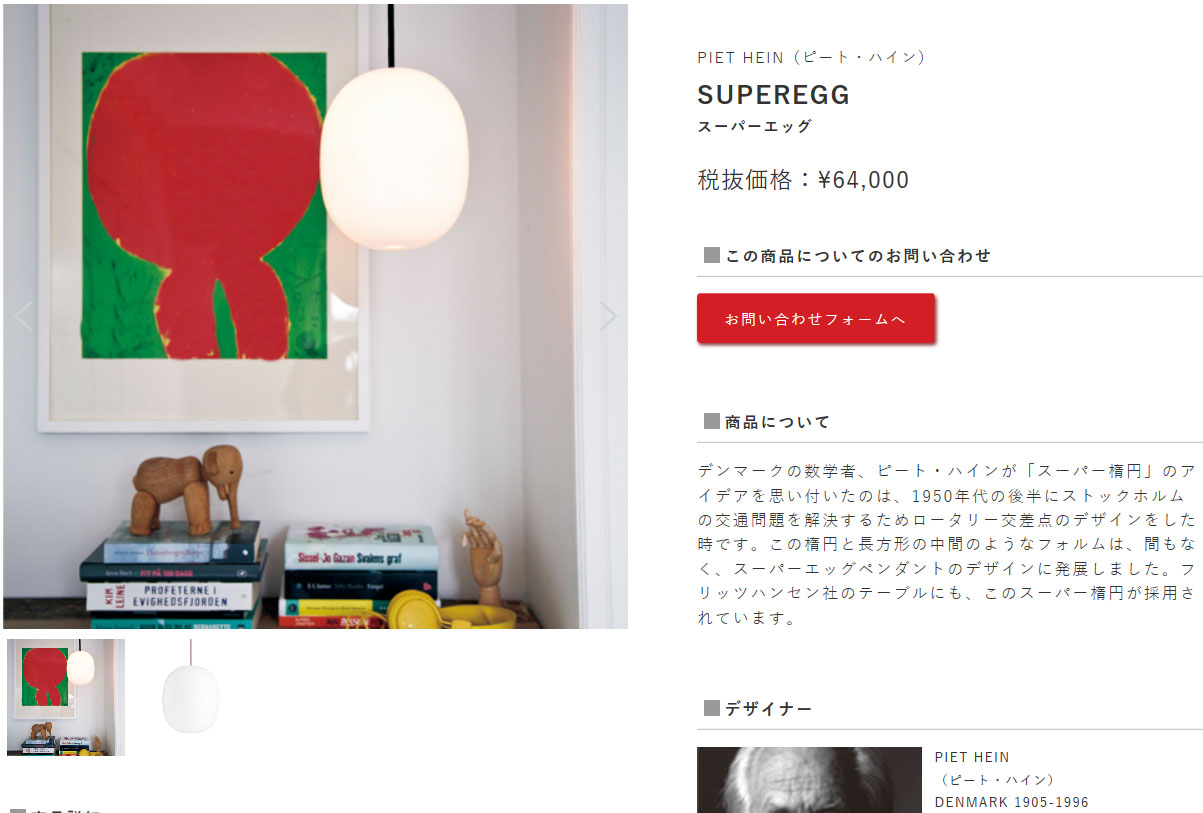Image resolution: width=1203 pixels, height=813 pixels.
Task: Click gray square beside この商品についてのお問い合わせ
Action: tap(712, 255)
